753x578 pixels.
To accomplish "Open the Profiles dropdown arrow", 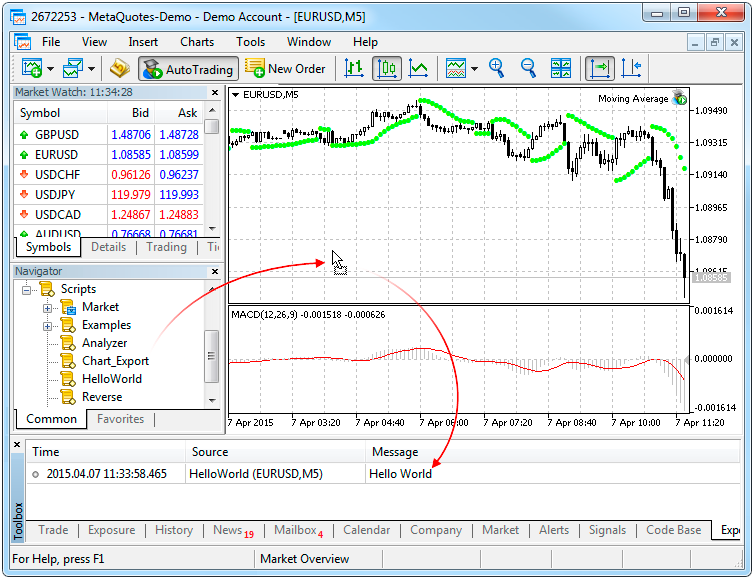I will (91, 69).
